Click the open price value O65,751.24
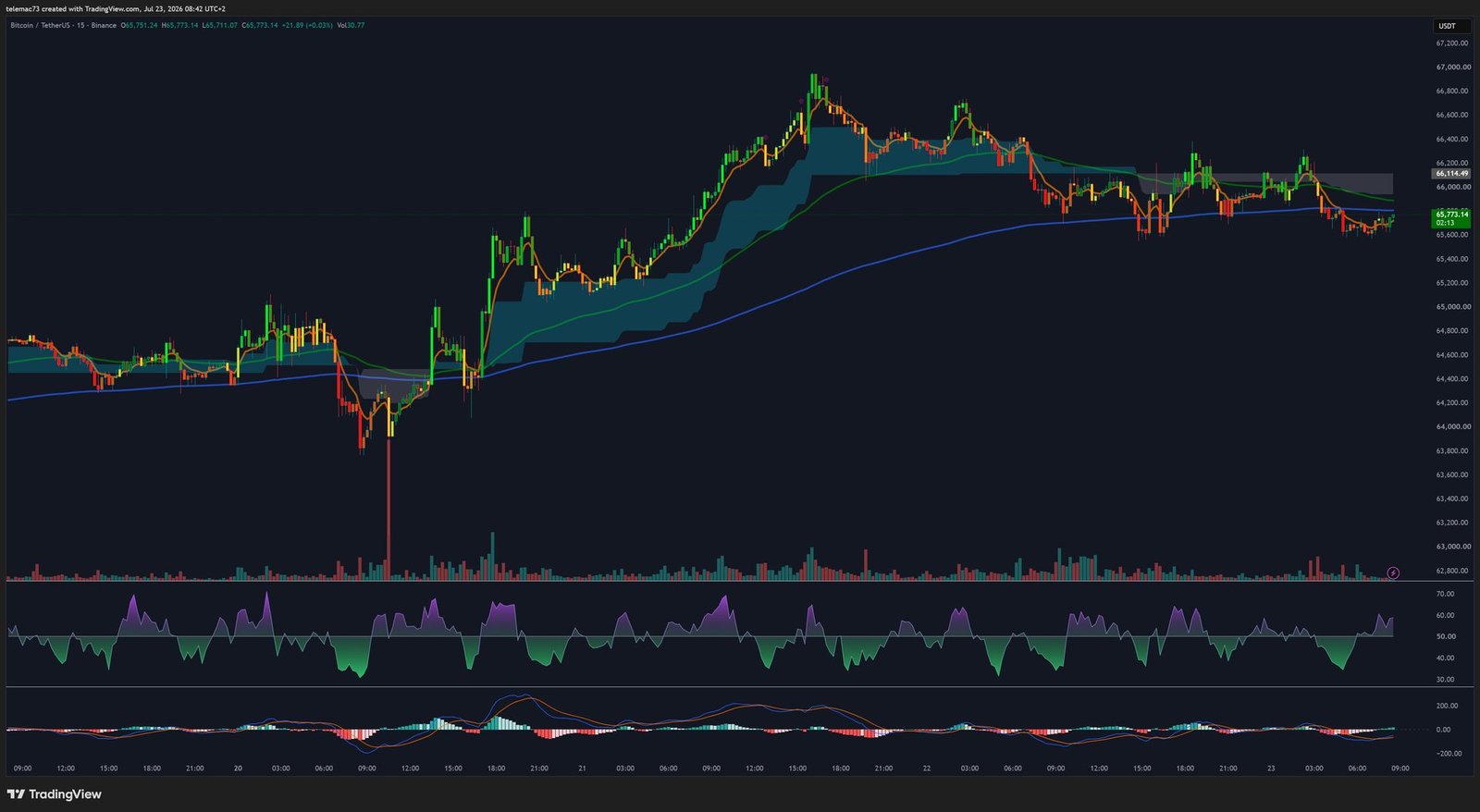Viewport: 1480px width, 812px height. [x=140, y=25]
